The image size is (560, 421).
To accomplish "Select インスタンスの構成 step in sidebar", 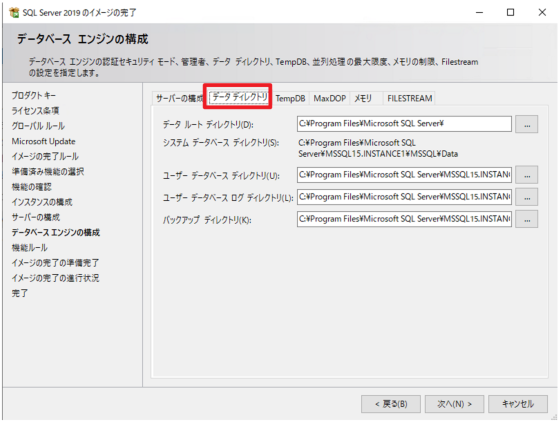I will tap(42, 202).
